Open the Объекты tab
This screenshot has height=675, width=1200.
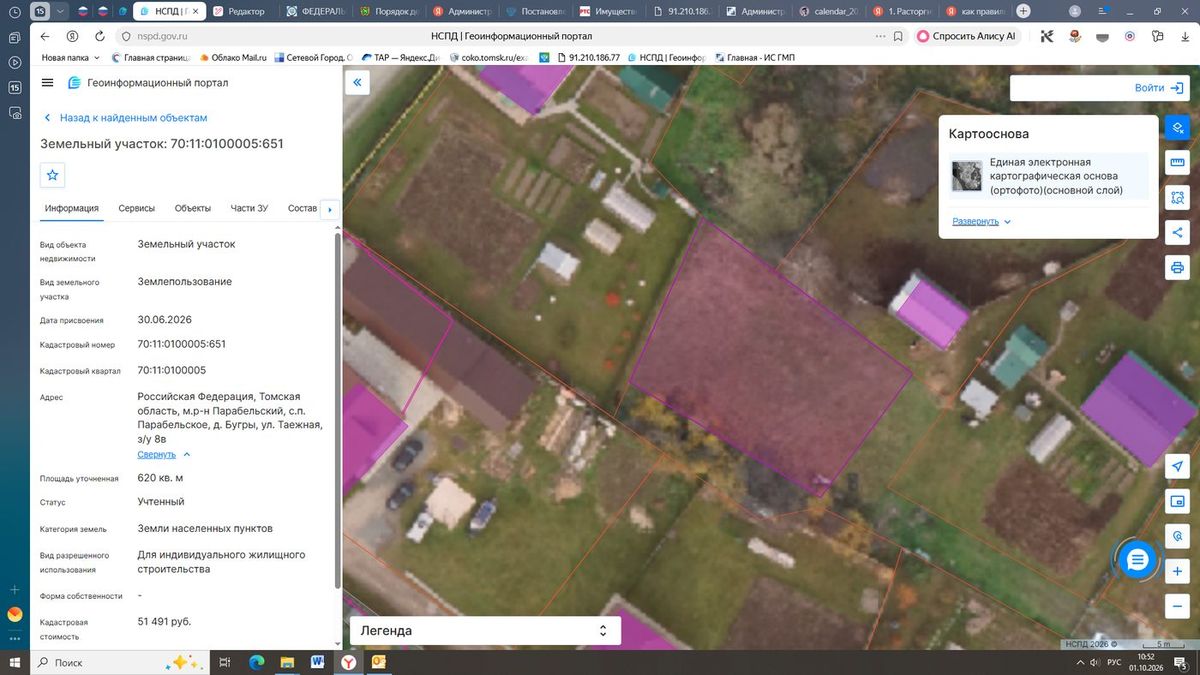pos(193,208)
